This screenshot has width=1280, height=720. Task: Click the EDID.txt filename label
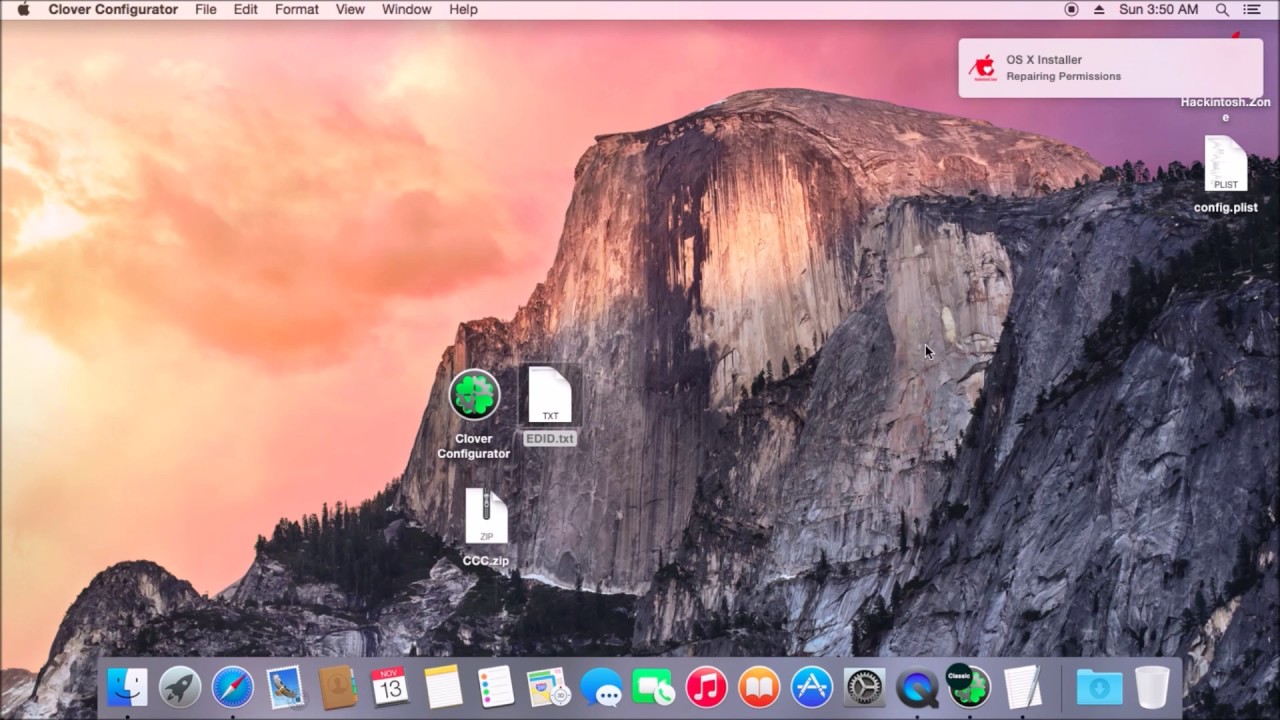pyautogui.click(x=550, y=439)
